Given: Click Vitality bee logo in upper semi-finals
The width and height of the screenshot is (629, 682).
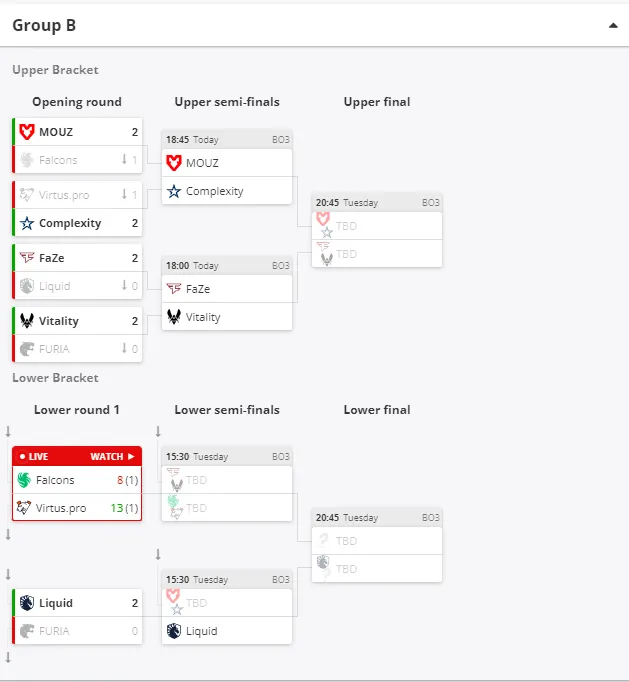Looking at the screenshot, I should coord(174,317).
